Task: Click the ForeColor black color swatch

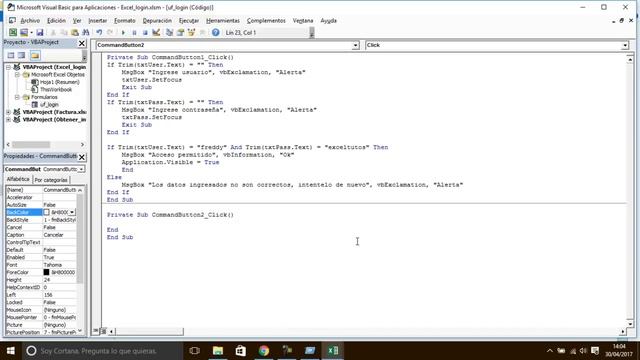Action: click(47, 272)
